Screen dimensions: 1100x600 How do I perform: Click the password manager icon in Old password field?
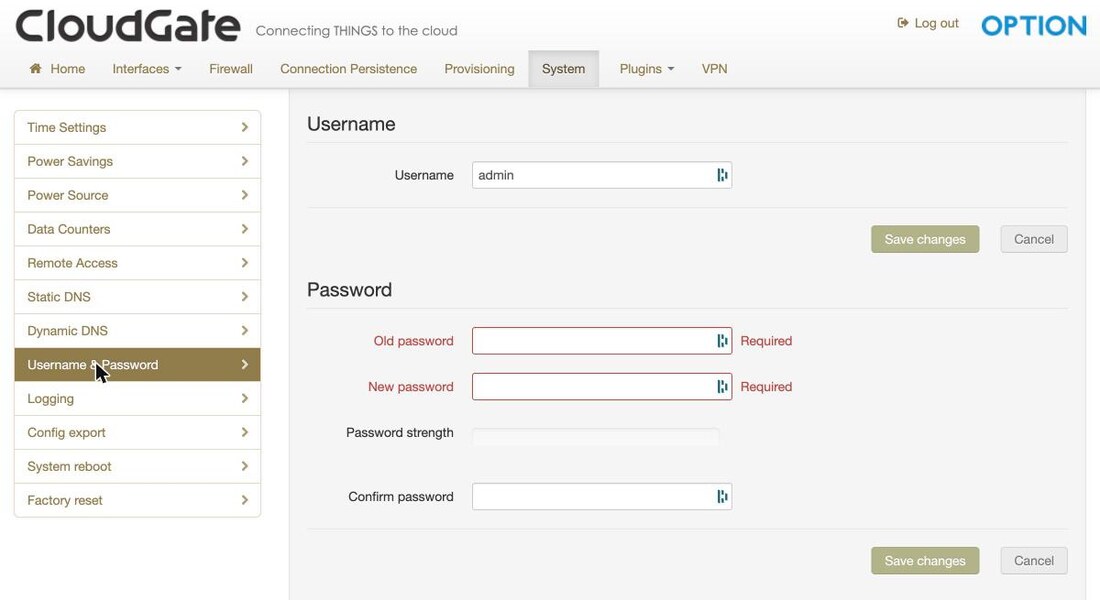[x=722, y=340]
